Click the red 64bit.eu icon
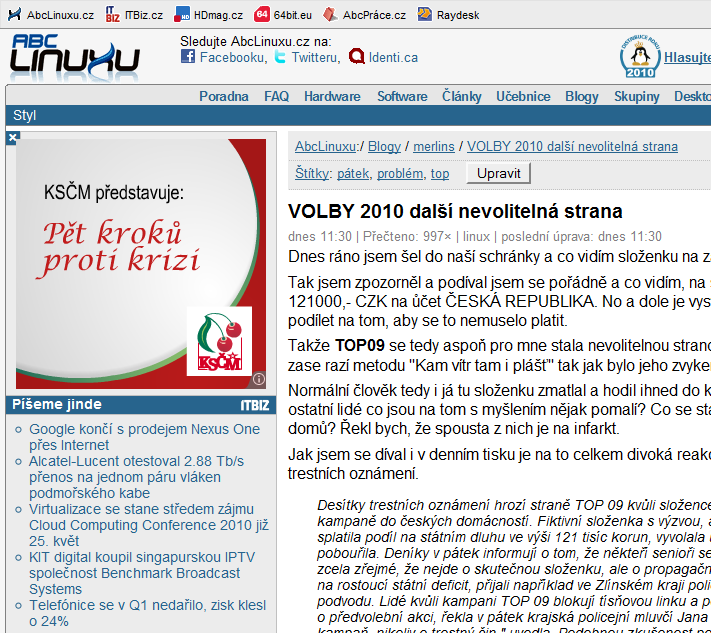Image resolution: width=711 pixels, height=633 pixels. [x=262, y=14]
